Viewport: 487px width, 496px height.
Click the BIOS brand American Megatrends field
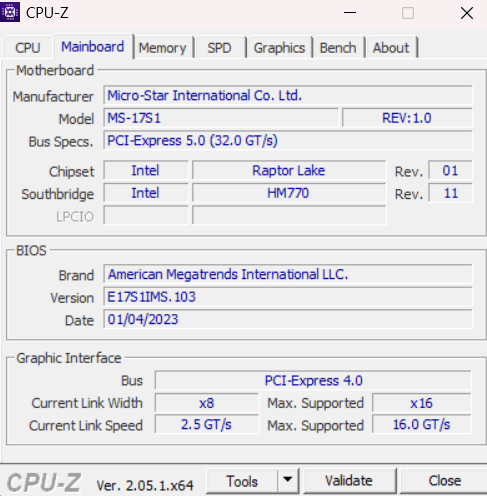288,274
